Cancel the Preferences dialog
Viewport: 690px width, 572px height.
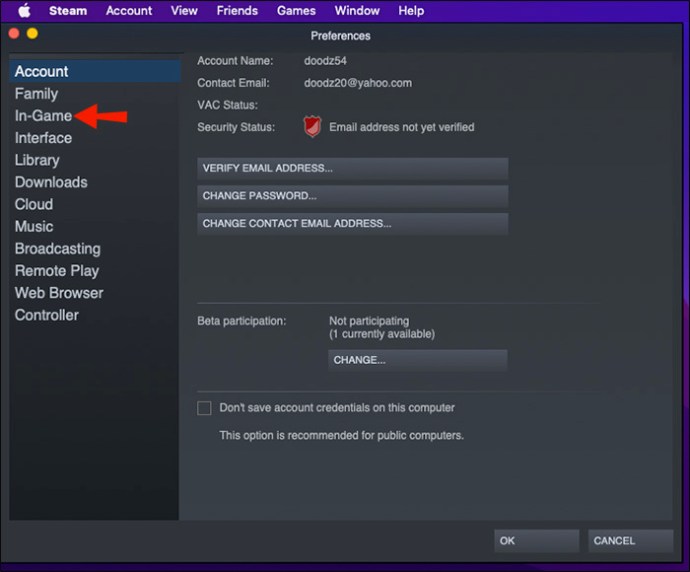[631, 541]
